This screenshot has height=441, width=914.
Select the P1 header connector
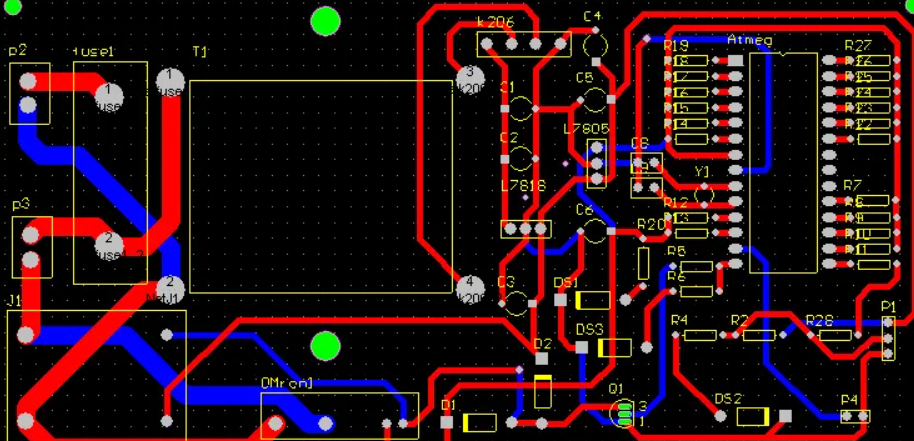tap(888, 338)
